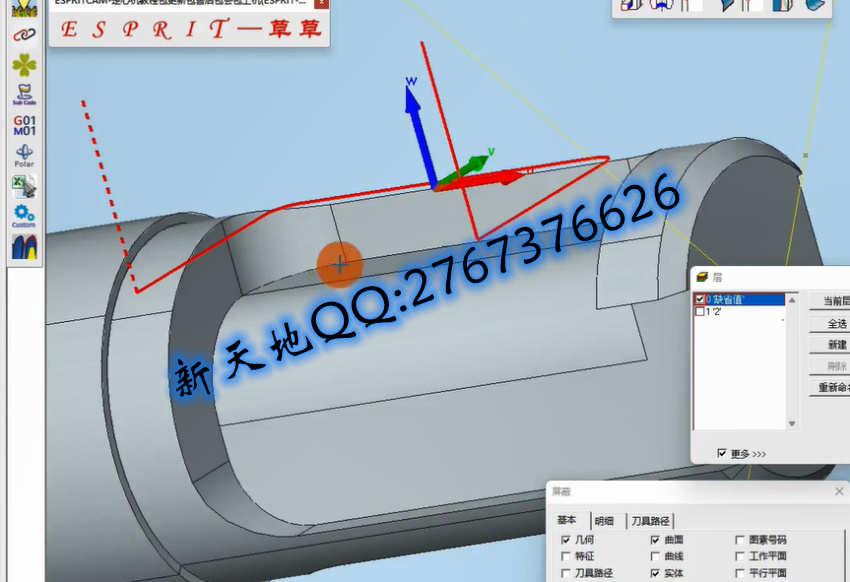Click the green clover icon
The image size is (850, 582).
pos(23,65)
